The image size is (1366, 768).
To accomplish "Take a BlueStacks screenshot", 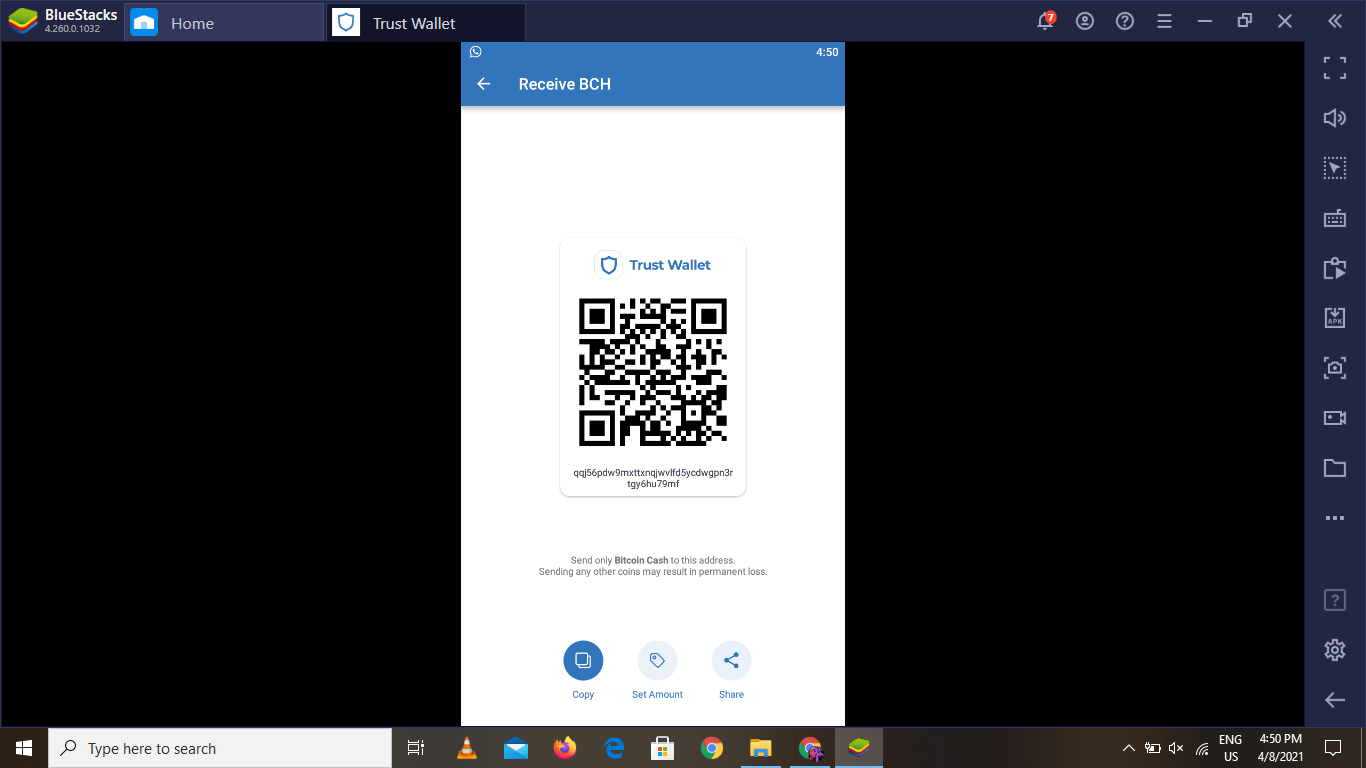I will pos(1335,368).
